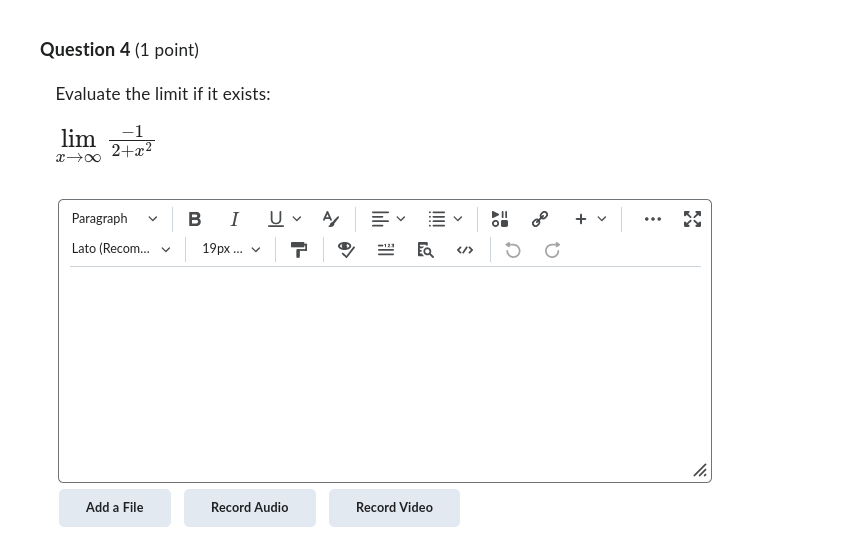Screen dimensions: 868x550
Task: Open the text color picker
Action: pos(330,219)
